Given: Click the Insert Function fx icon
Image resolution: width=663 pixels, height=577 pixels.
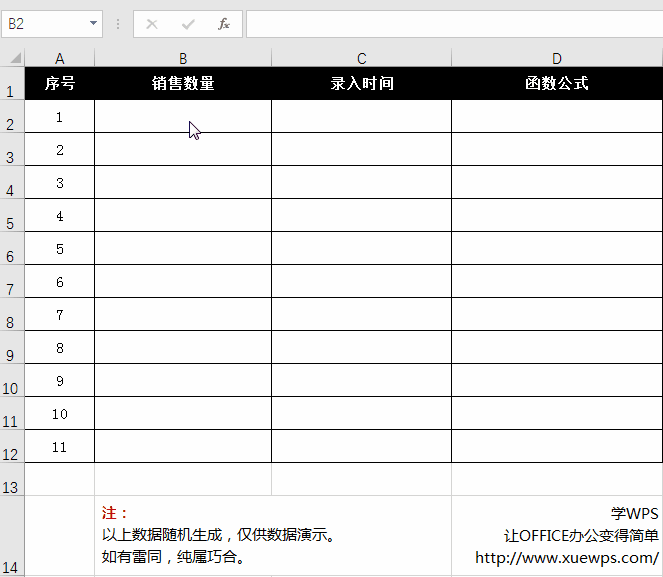Looking at the screenshot, I should (x=224, y=23).
